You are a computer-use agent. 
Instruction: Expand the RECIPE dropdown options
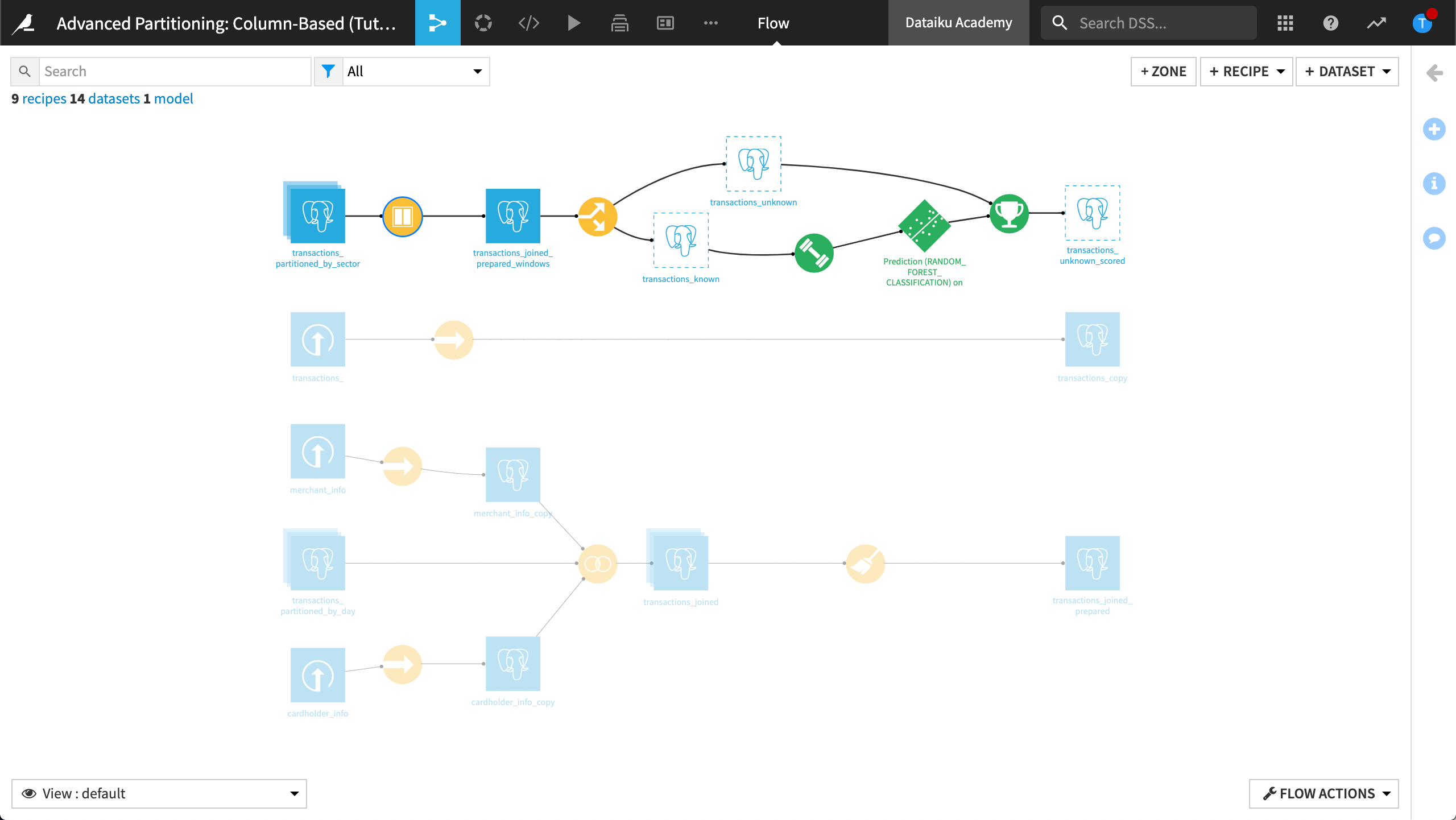pyautogui.click(x=1281, y=71)
